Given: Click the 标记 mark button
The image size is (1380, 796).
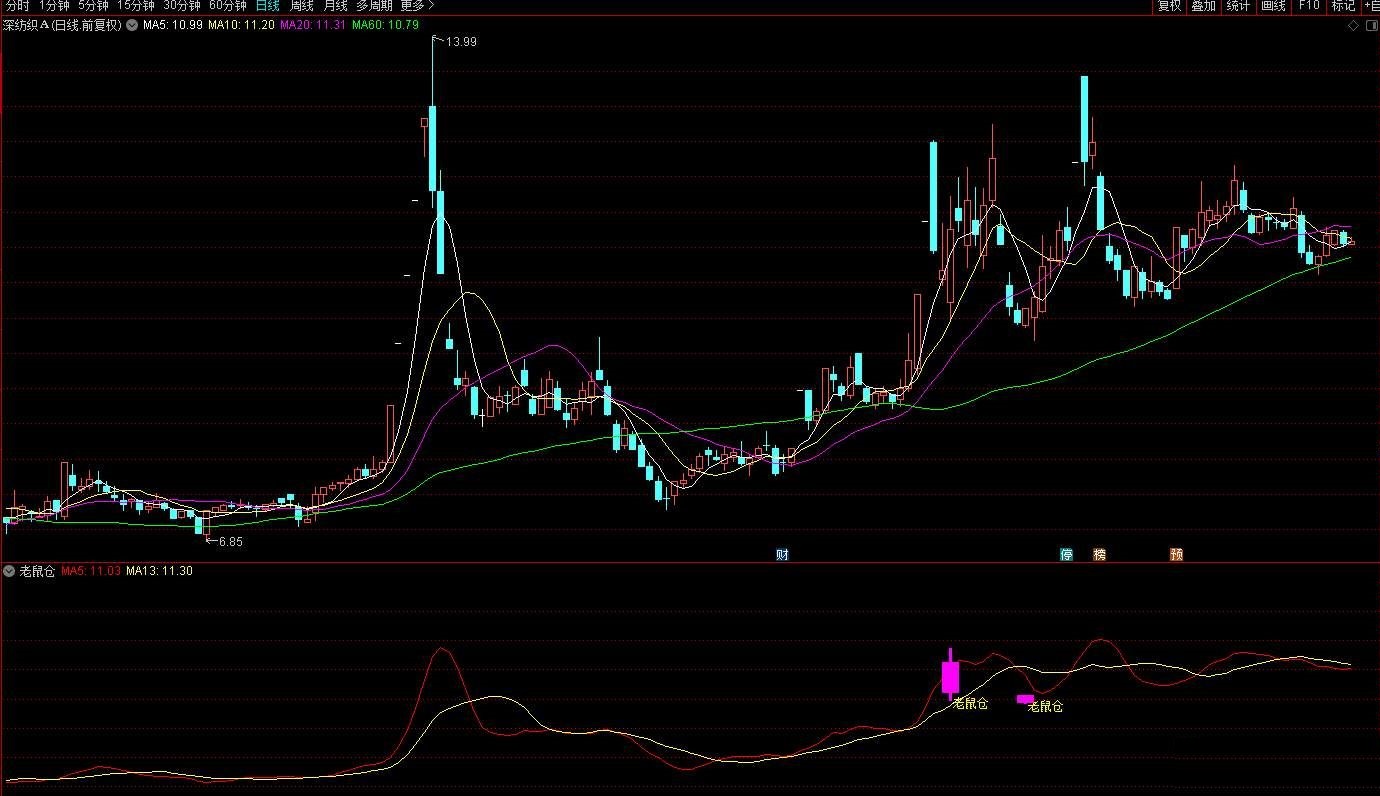Looking at the screenshot, I should [x=1343, y=6].
